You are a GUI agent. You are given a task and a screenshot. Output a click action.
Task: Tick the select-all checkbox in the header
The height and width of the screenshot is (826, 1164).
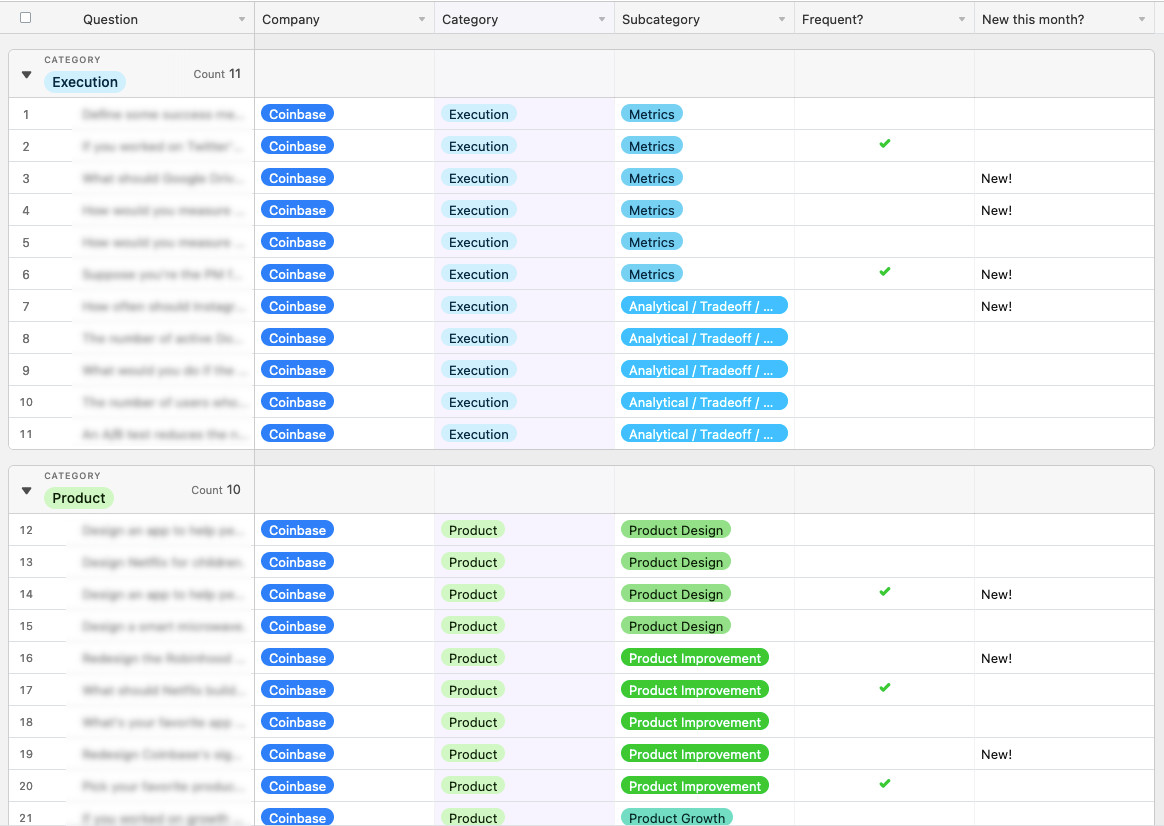[x=26, y=18]
